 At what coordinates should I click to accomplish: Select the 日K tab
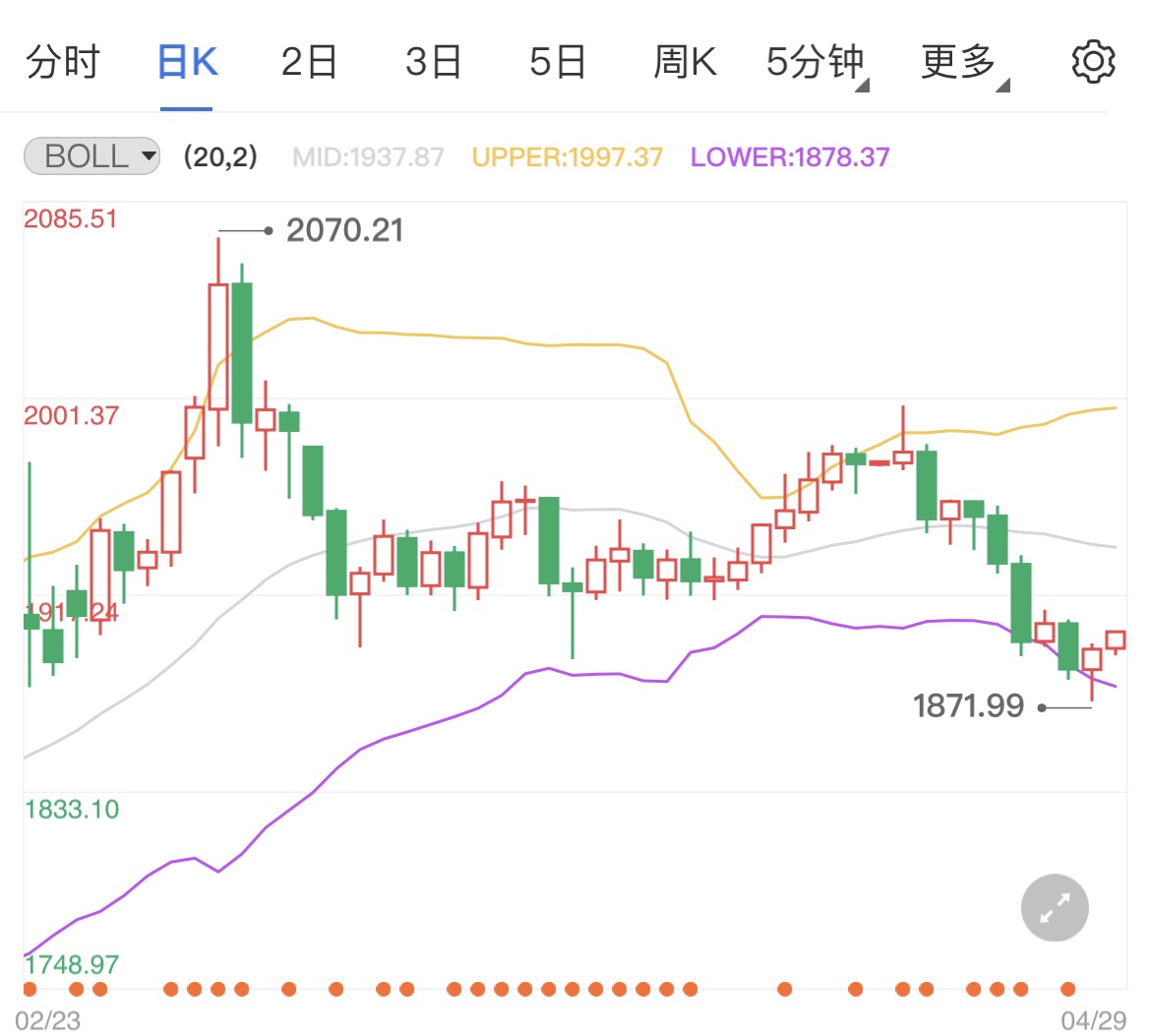pyautogui.click(x=187, y=62)
